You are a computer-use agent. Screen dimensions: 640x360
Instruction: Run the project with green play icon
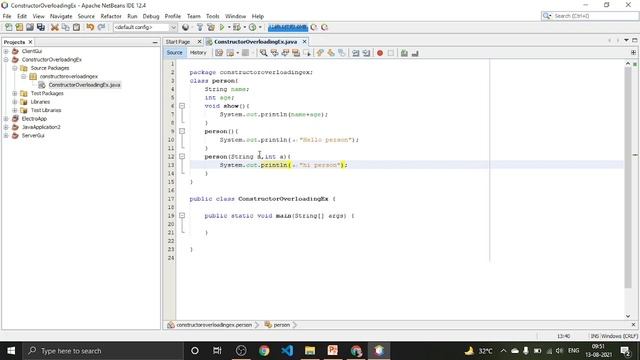(x=222, y=27)
